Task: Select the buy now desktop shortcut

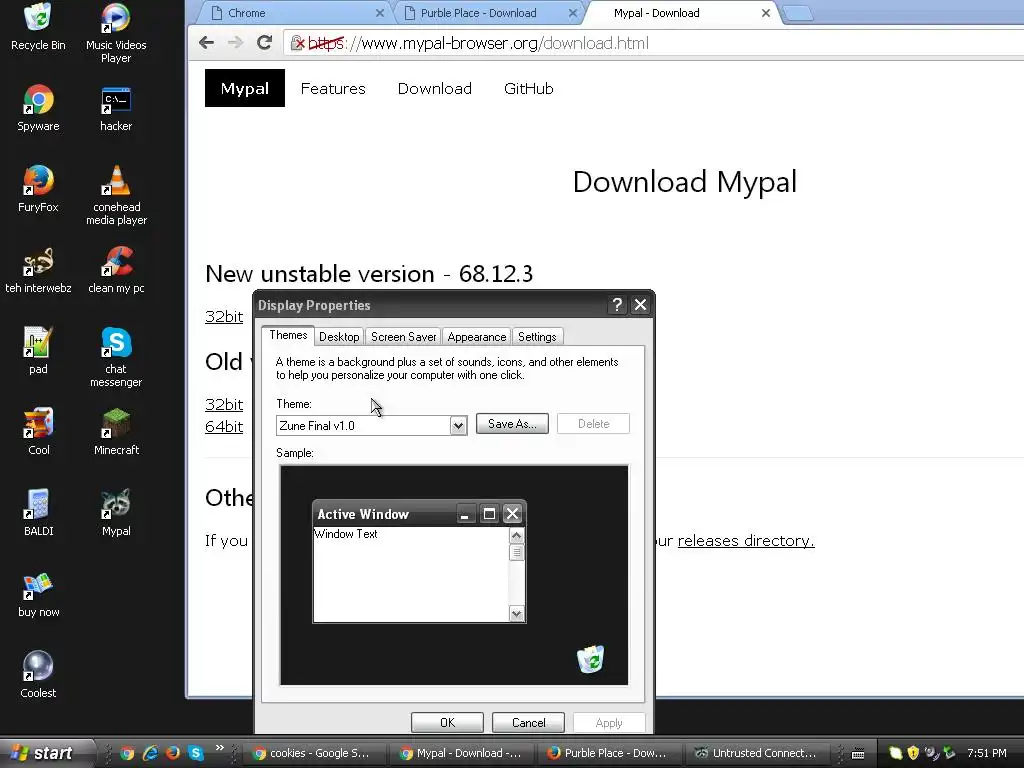Action: point(38,593)
